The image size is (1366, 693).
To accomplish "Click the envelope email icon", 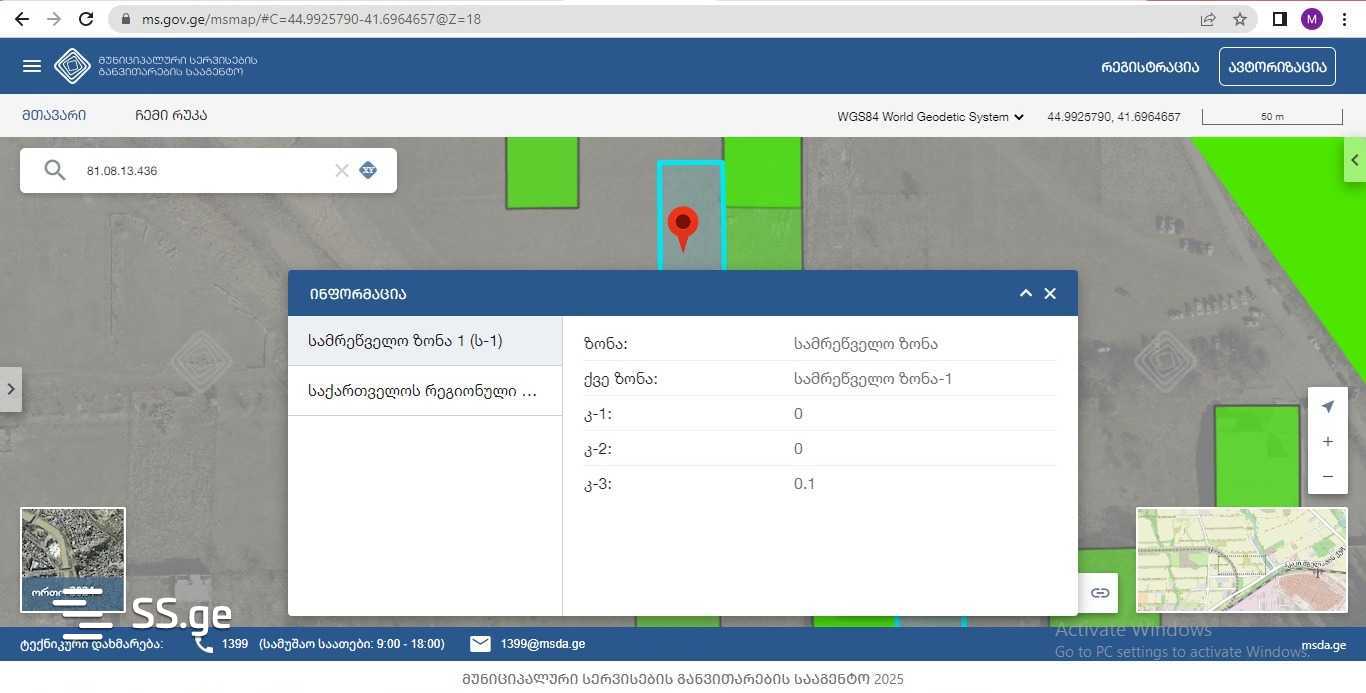I will [x=480, y=644].
